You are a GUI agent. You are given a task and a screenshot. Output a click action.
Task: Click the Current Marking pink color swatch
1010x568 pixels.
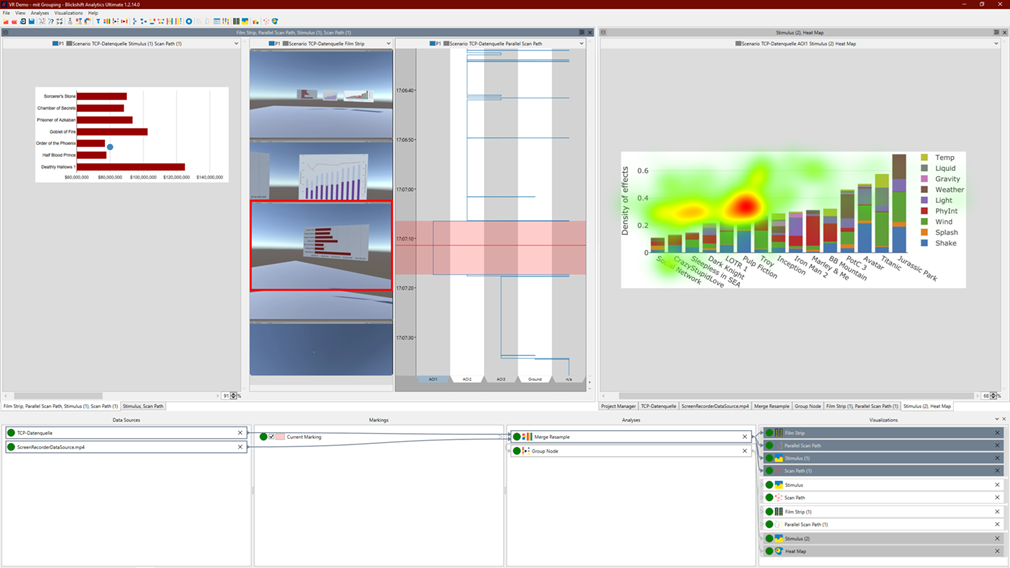(280, 437)
